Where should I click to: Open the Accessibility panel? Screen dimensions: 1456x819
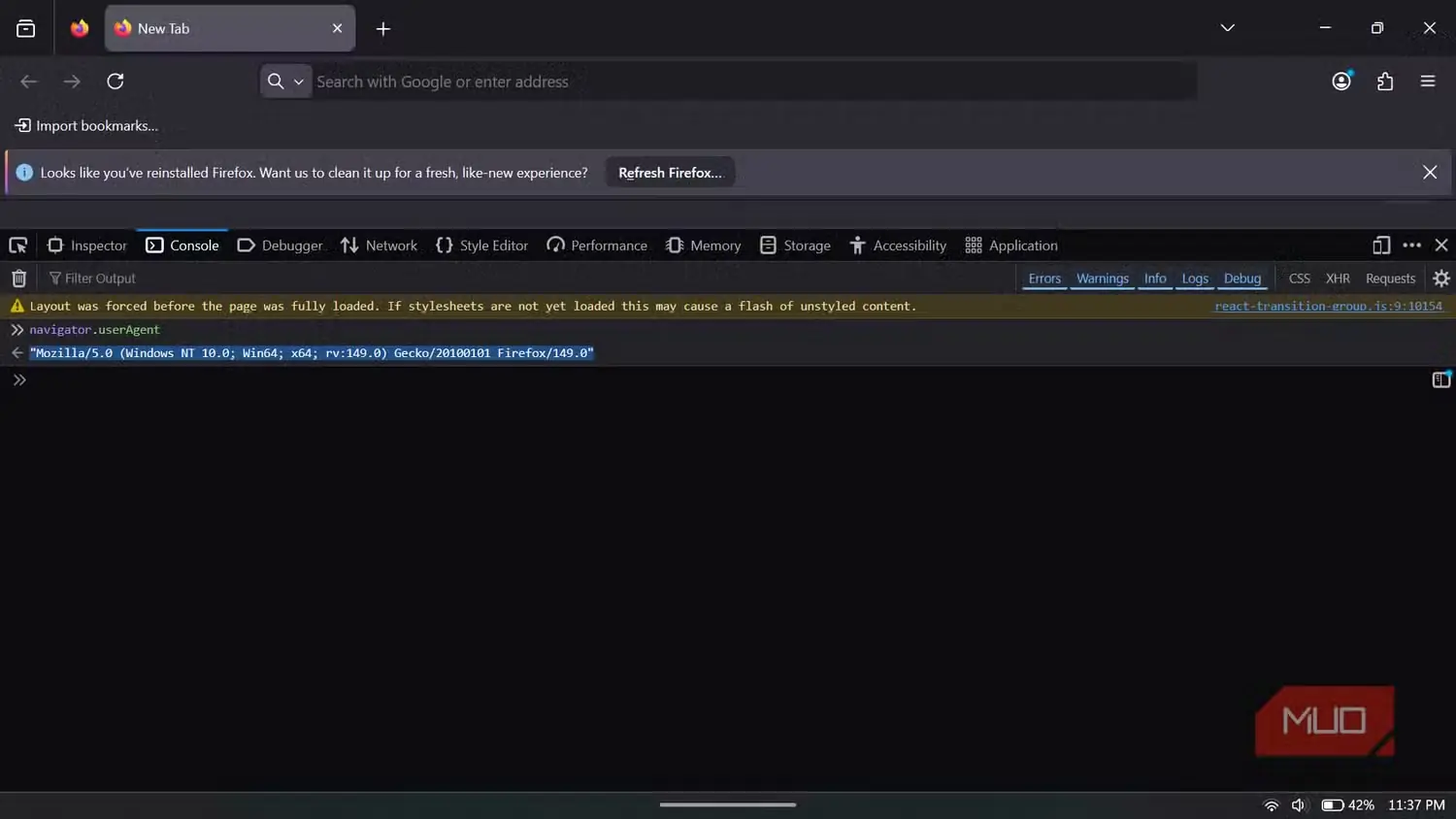(898, 246)
